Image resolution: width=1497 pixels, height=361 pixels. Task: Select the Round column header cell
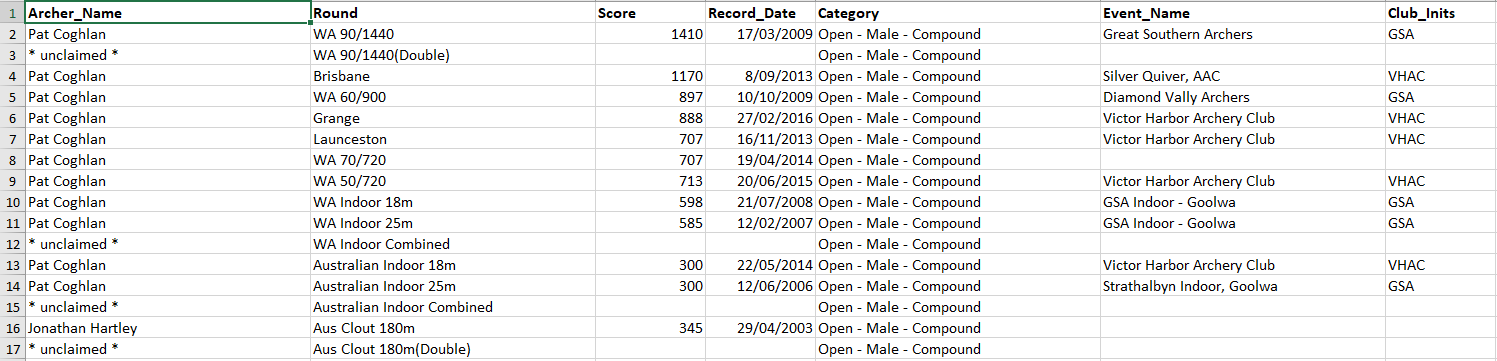(x=453, y=13)
